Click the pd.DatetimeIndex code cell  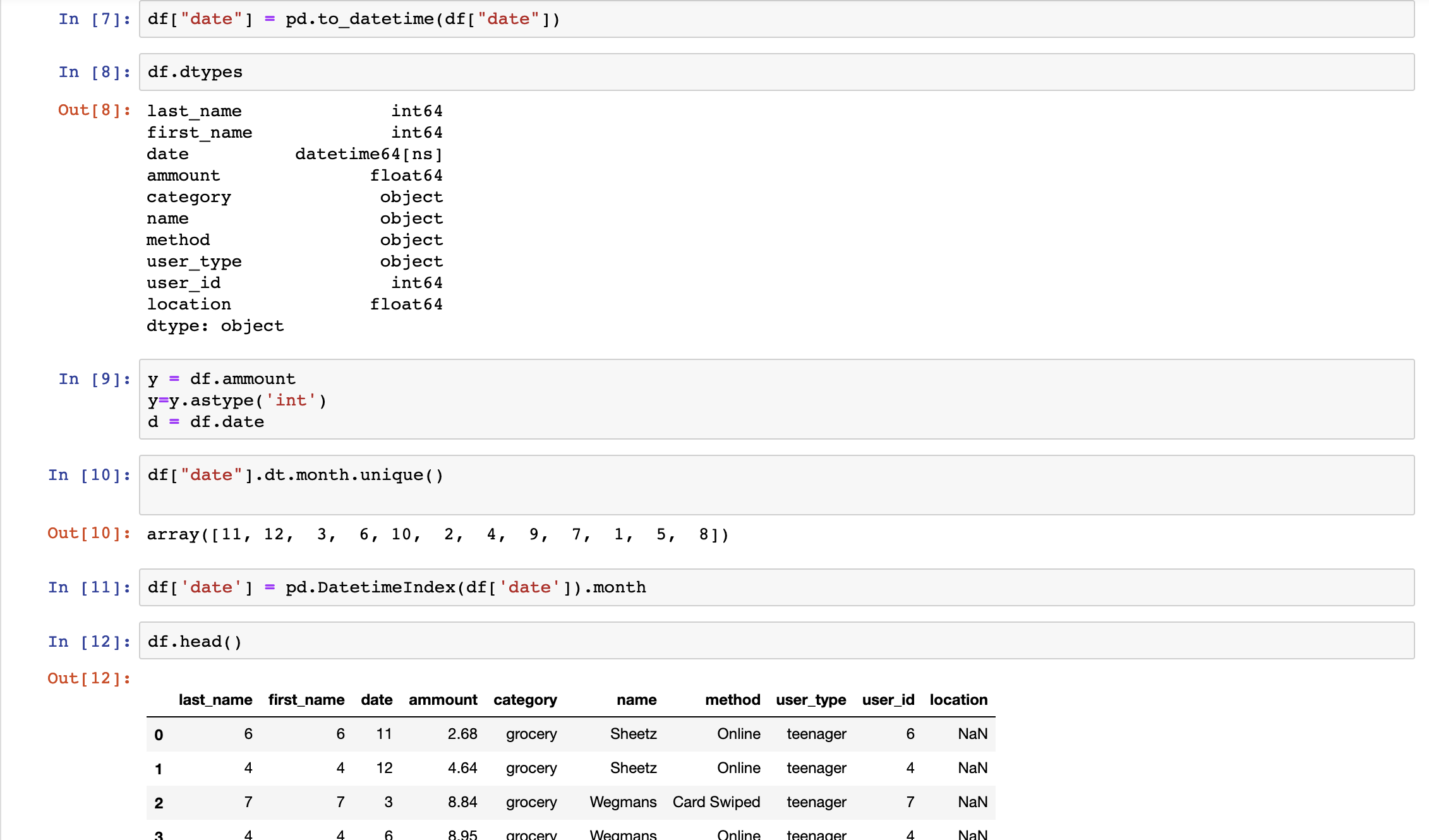(776, 587)
